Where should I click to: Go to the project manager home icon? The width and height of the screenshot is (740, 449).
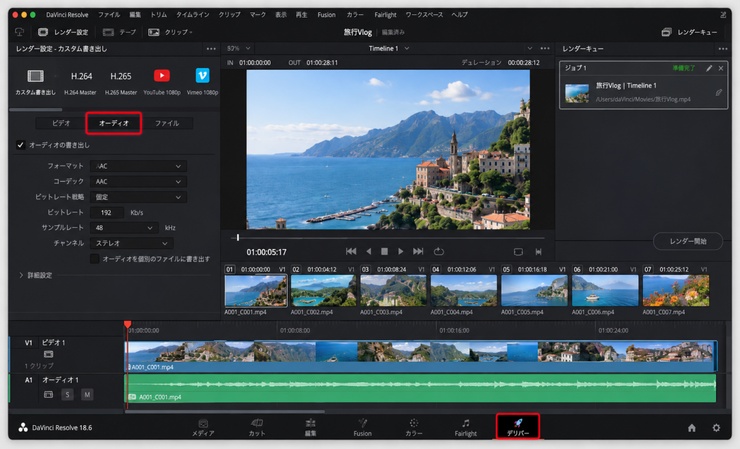coord(691,428)
